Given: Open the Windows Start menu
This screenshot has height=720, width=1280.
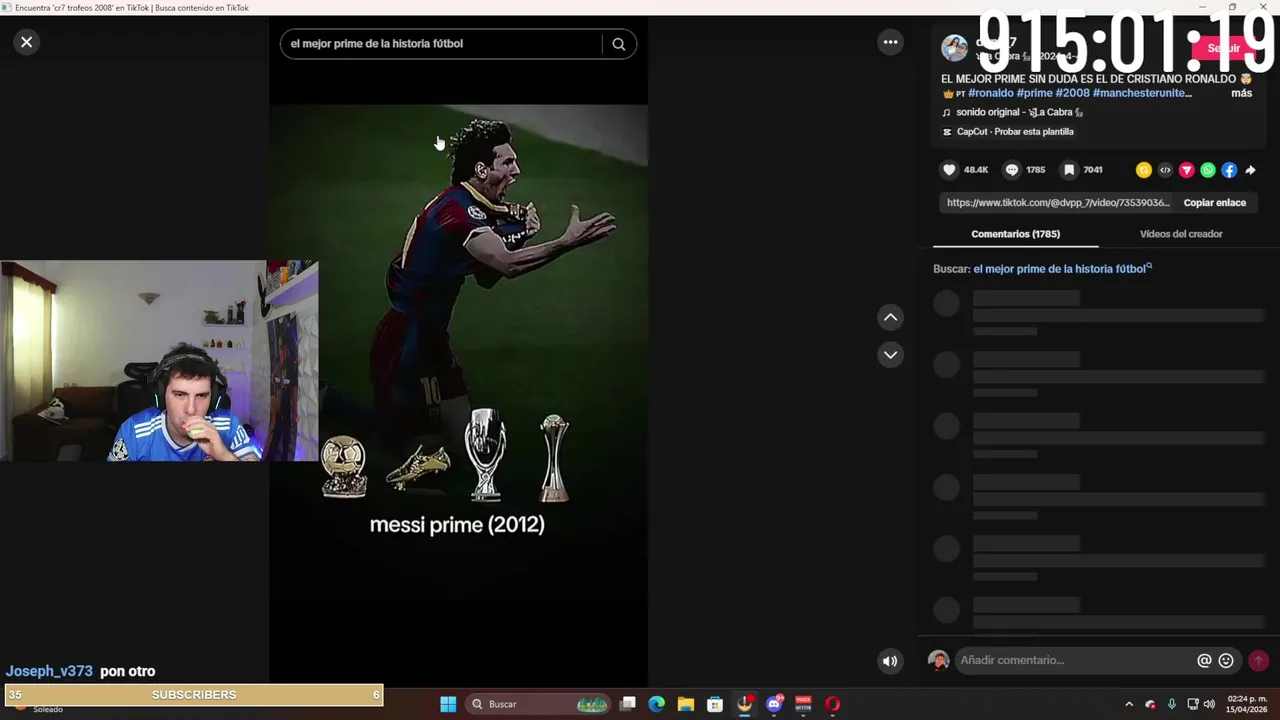Looking at the screenshot, I should 448,704.
